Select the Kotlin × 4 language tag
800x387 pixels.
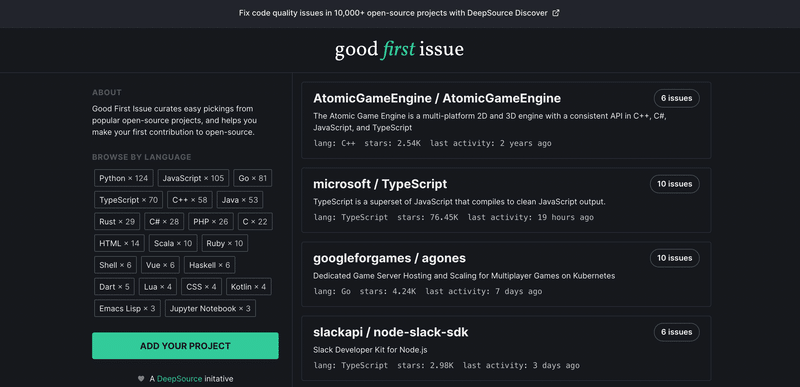(x=248, y=287)
